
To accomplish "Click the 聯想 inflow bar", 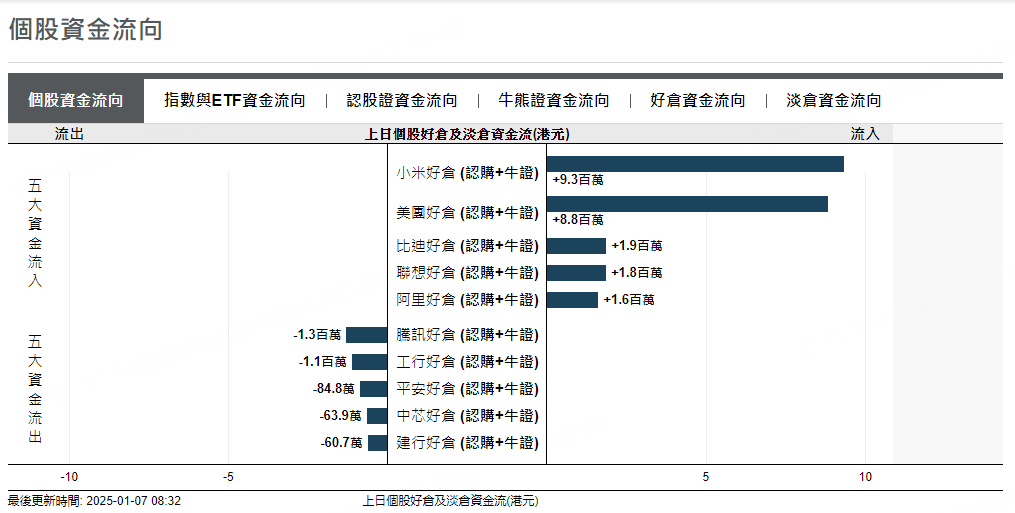I will pyautogui.click(x=576, y=273).
